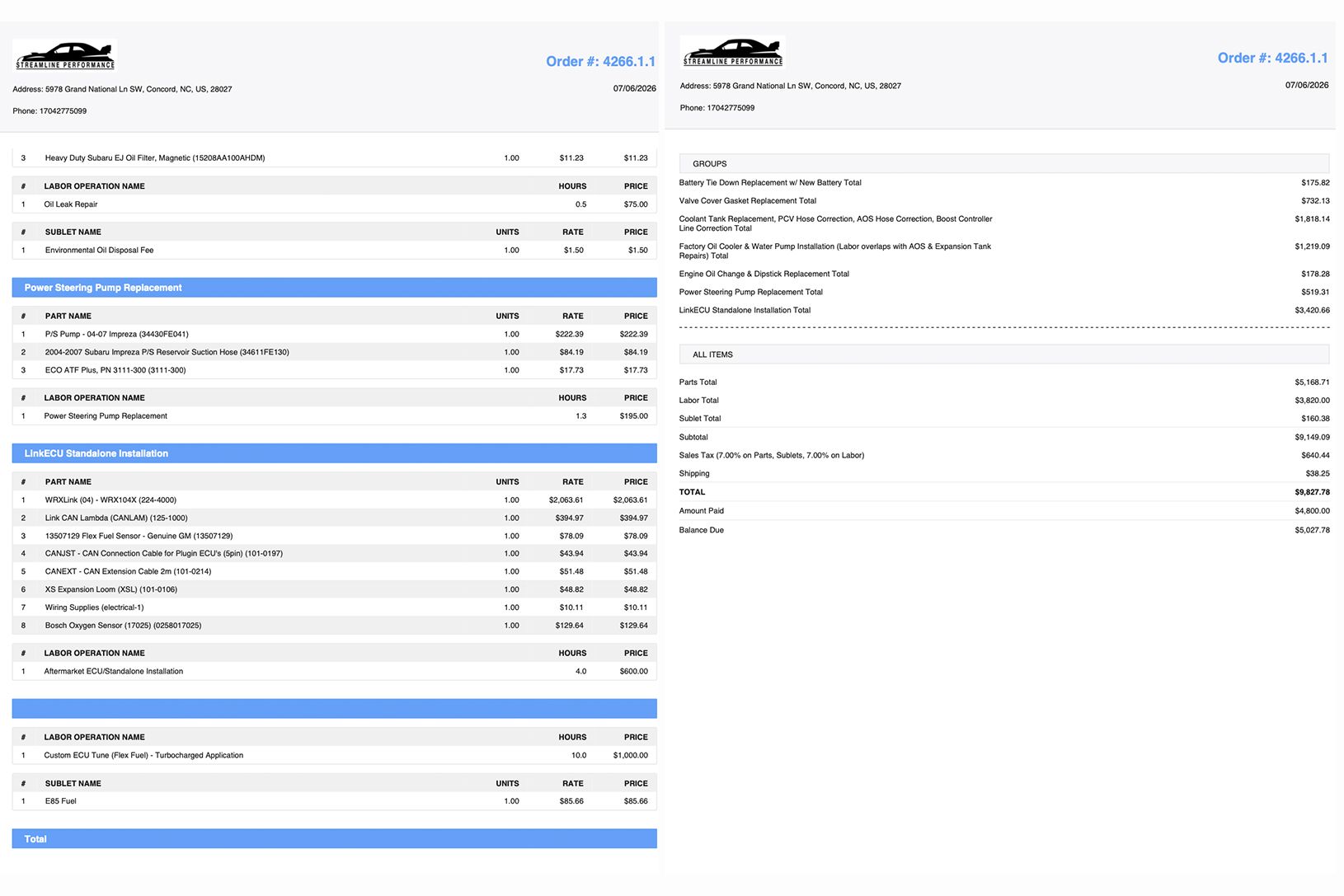Screen dimensions: 1344x896
Task: Select the Oil Leak Repair labor row
Action: click(335, 204)
